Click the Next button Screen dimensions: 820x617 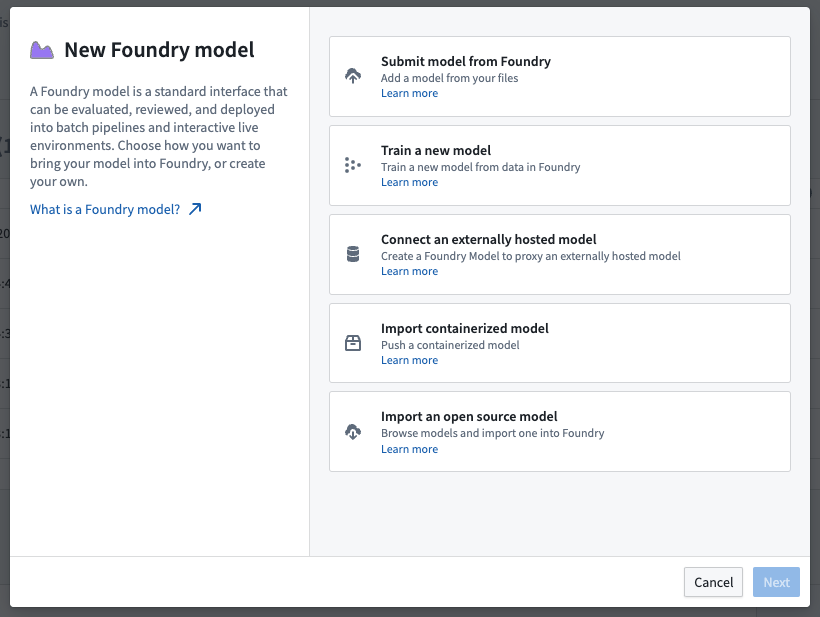click(776, 582)
